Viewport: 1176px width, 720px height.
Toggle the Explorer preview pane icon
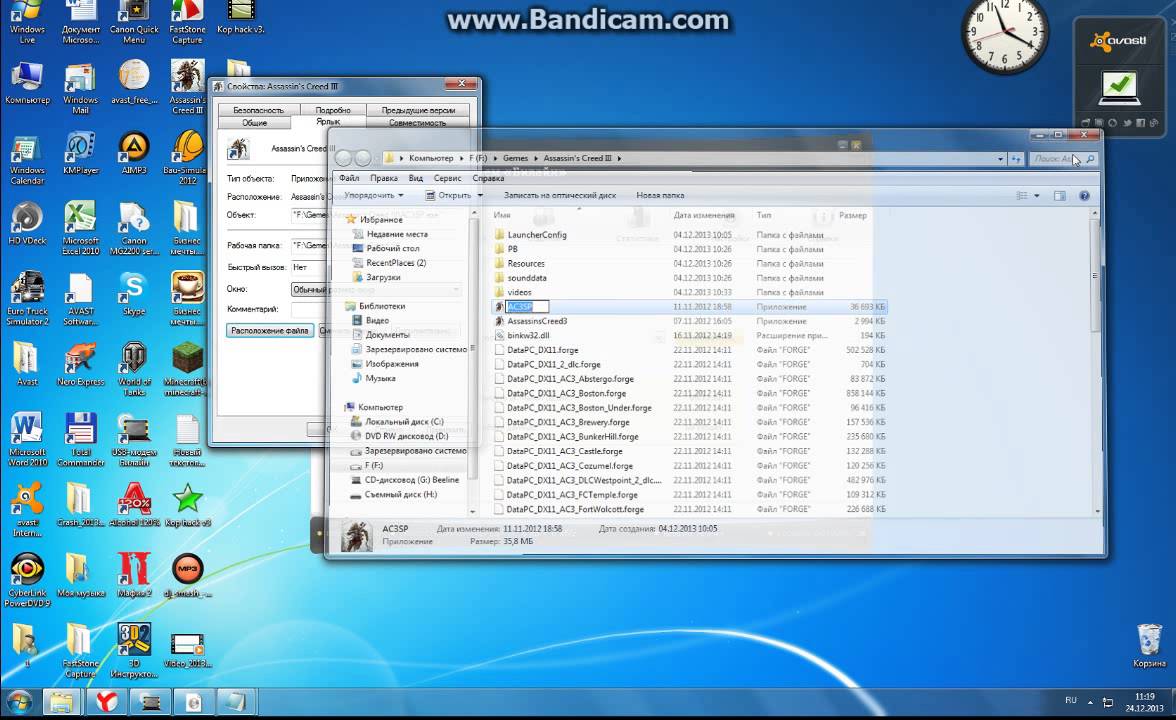pyautogui.click(x=1059, y=196)
